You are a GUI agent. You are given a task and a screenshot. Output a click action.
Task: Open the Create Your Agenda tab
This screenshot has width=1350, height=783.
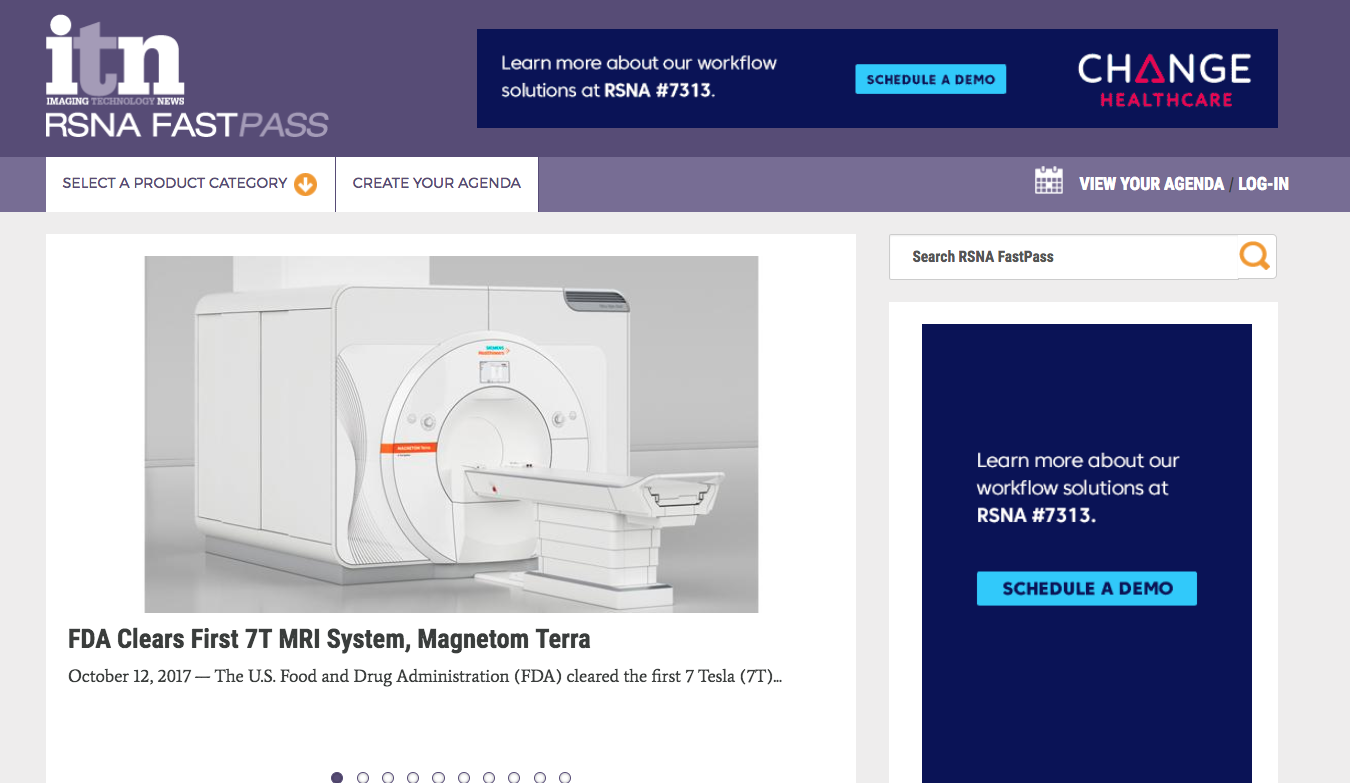[436, 184]
